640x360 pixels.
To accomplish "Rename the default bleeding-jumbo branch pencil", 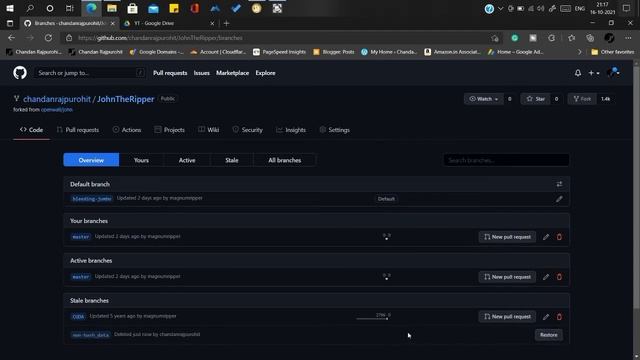I will click(x=559, y=199).
